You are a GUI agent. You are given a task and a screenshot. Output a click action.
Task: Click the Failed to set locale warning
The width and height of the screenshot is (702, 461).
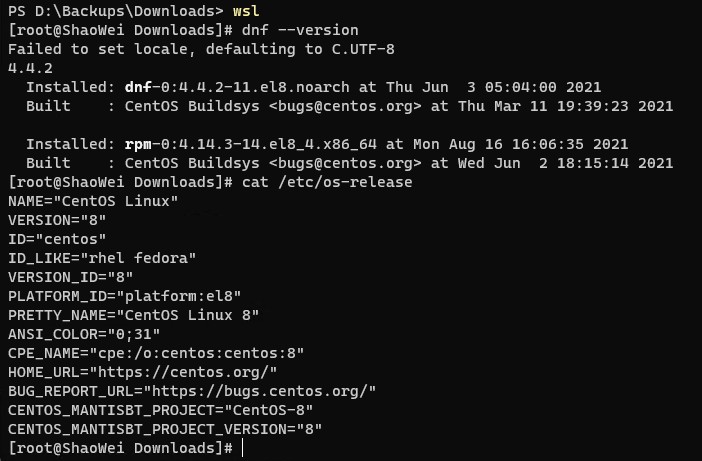click(x=201, y=49)
